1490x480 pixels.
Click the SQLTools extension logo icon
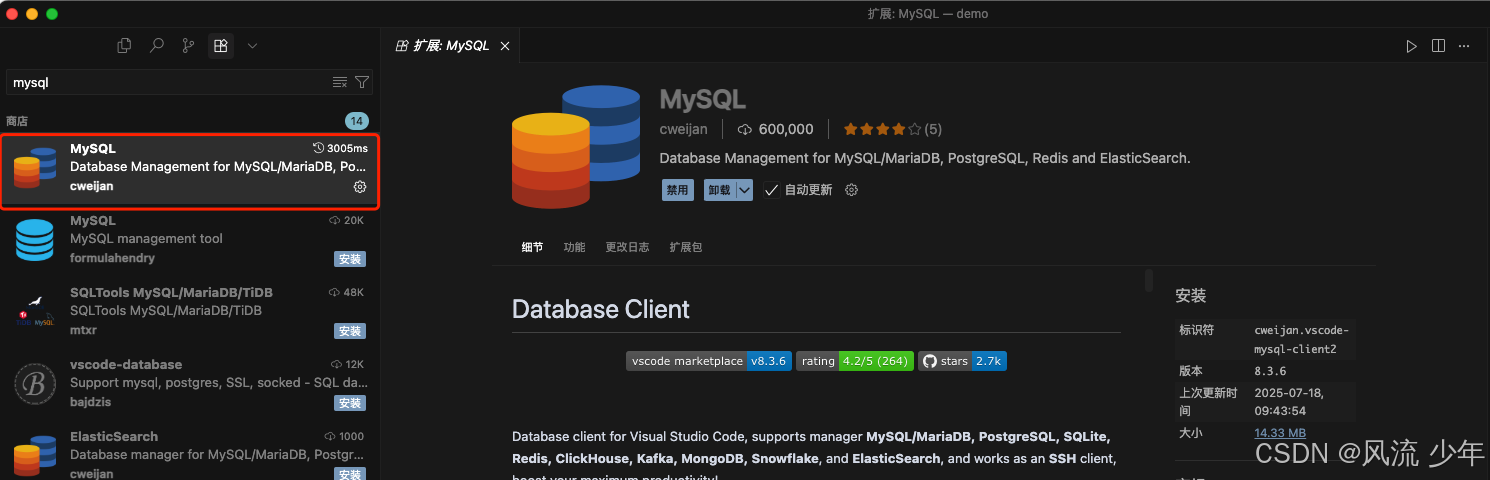(35, 312)
